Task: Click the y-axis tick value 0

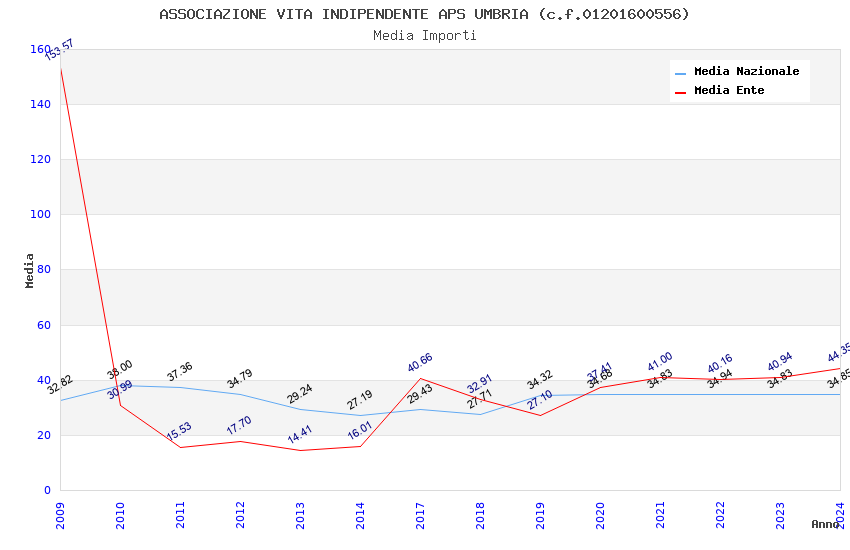Action: pyautogui.click(x=47, y=490)
